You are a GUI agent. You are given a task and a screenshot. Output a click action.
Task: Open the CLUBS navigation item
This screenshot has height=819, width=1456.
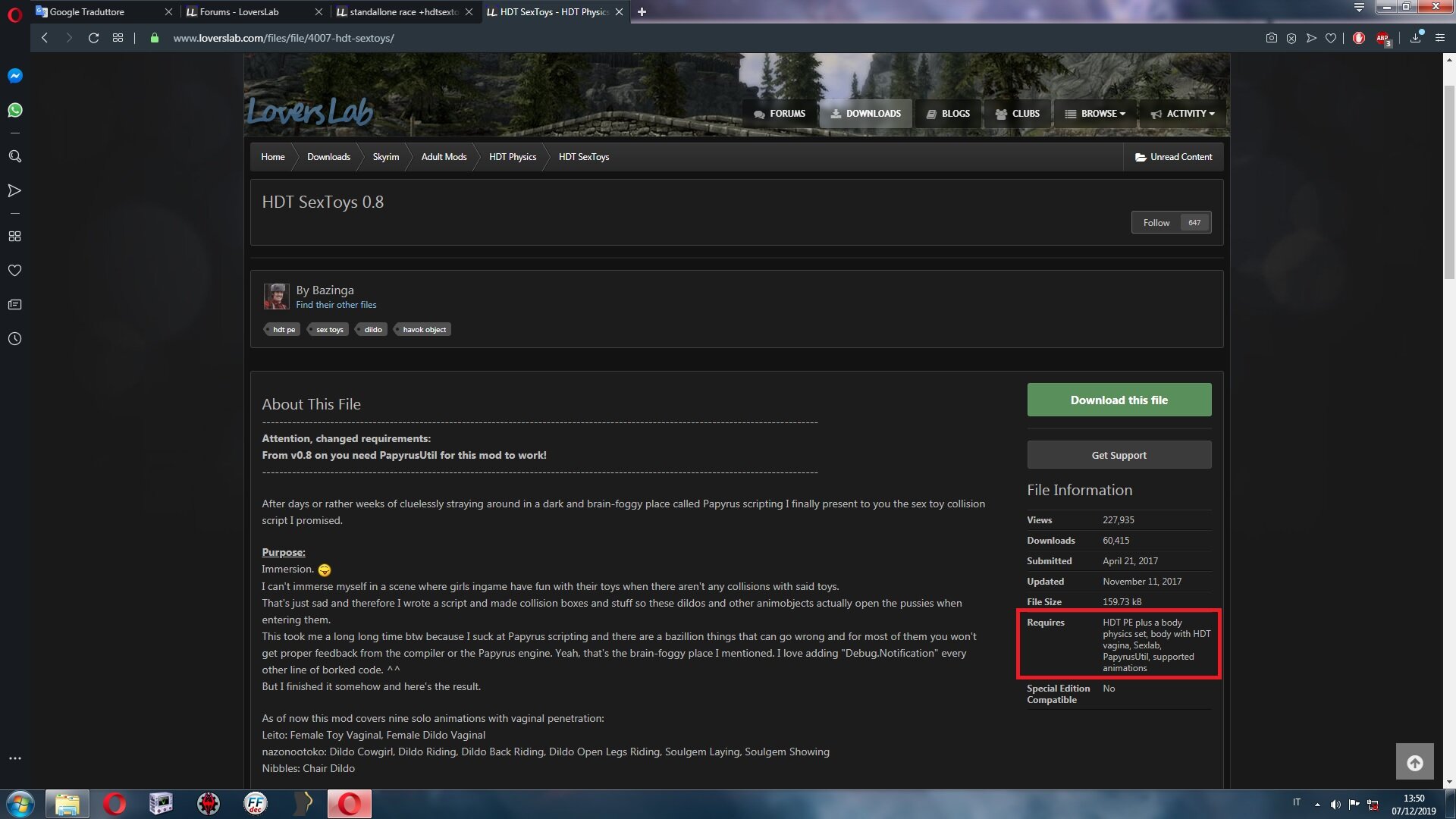click(x=1017, y=114)
